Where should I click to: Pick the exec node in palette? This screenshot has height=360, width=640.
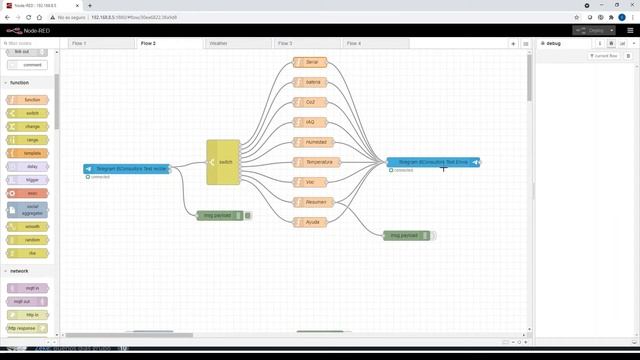(x=27, y=193)
